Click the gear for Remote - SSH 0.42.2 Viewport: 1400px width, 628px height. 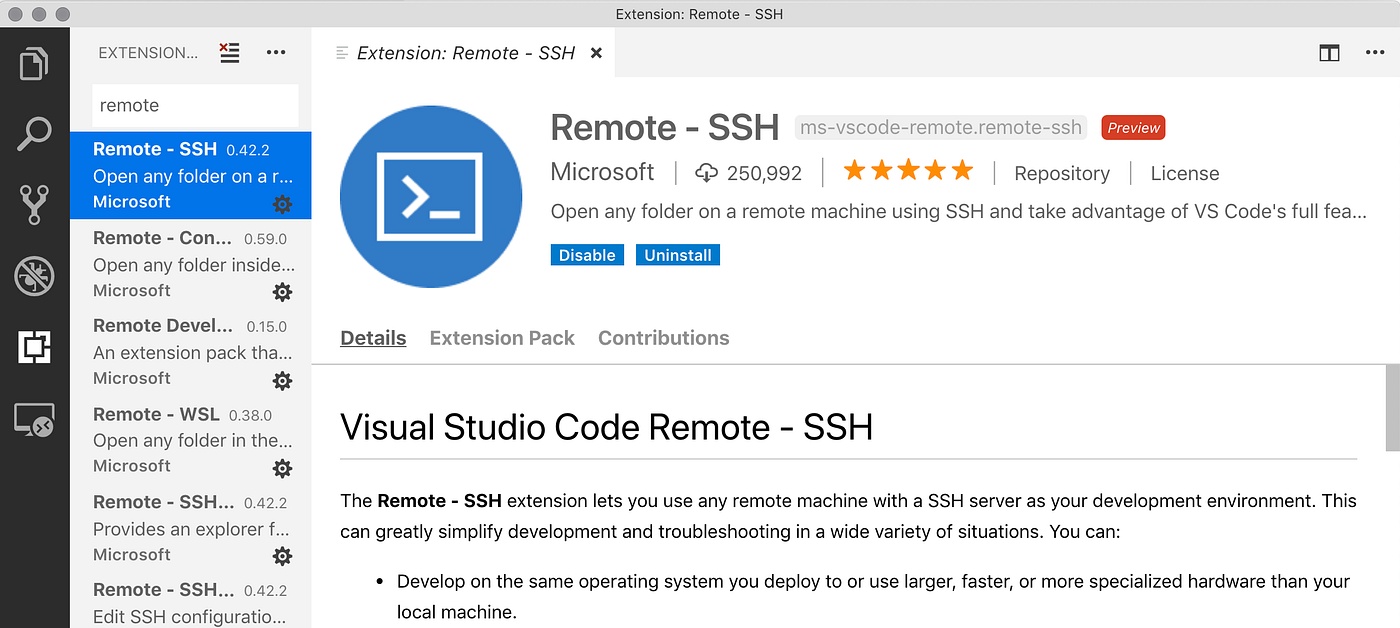tap(283, 204)
